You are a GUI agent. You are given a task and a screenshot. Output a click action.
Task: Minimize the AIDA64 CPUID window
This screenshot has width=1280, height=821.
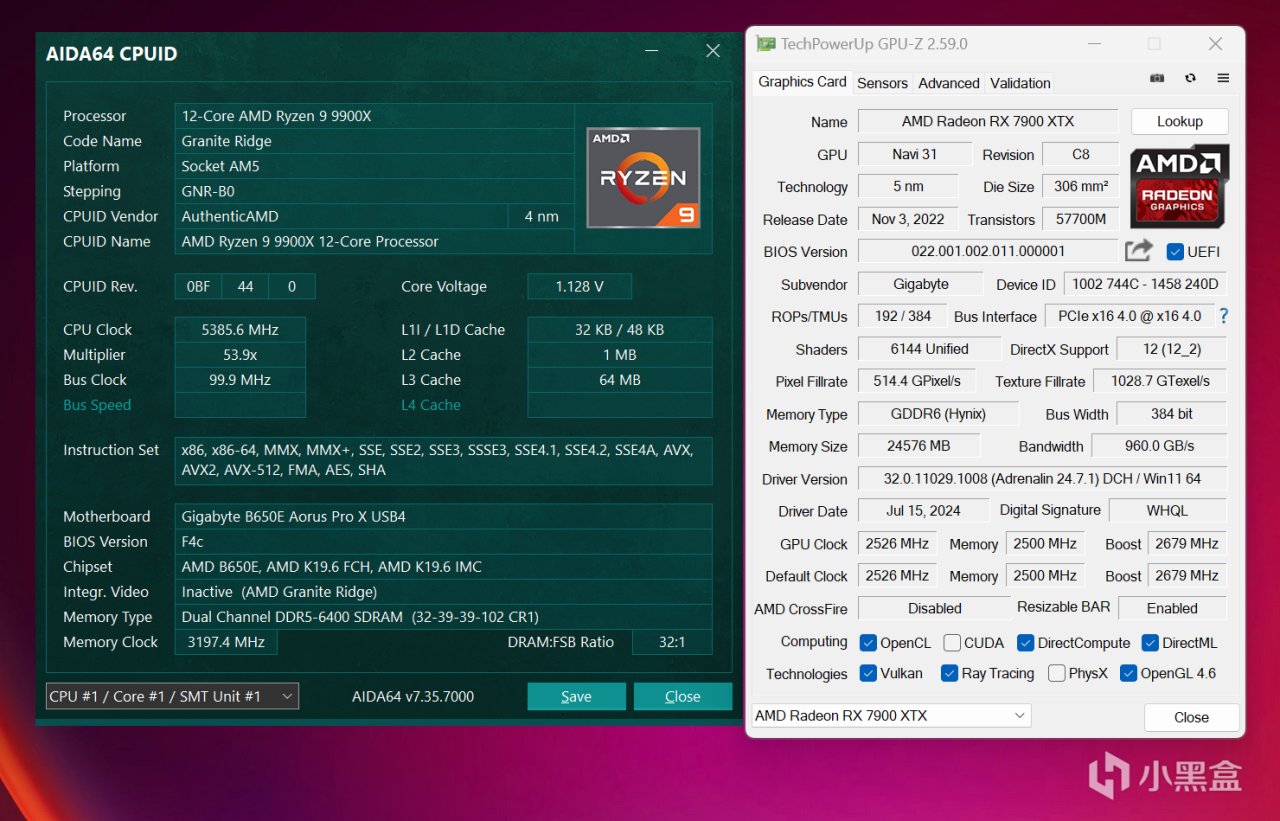[x=651, y=51]
